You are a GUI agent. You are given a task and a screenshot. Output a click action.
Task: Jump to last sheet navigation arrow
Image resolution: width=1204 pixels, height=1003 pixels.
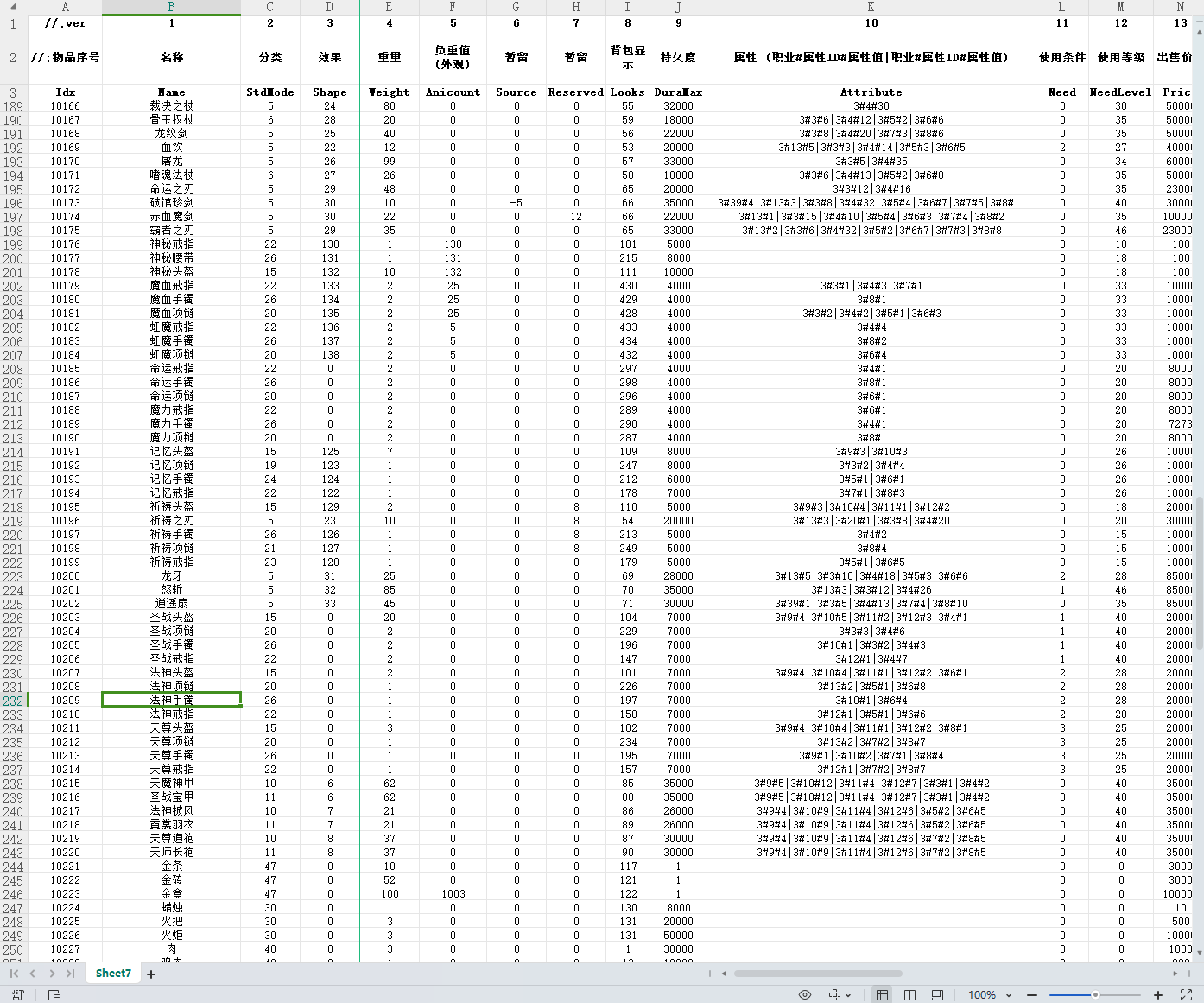pos(70,974)
